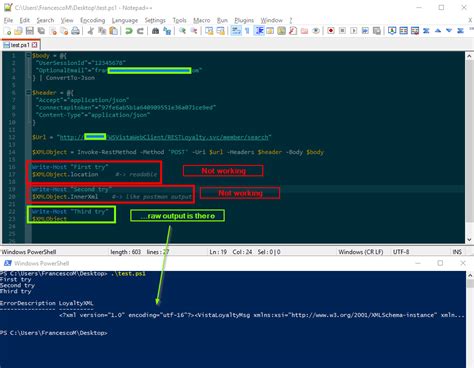Open the Replace dialog icon
474x368 pixels.
pyautogui.click(x=167, y=31)
